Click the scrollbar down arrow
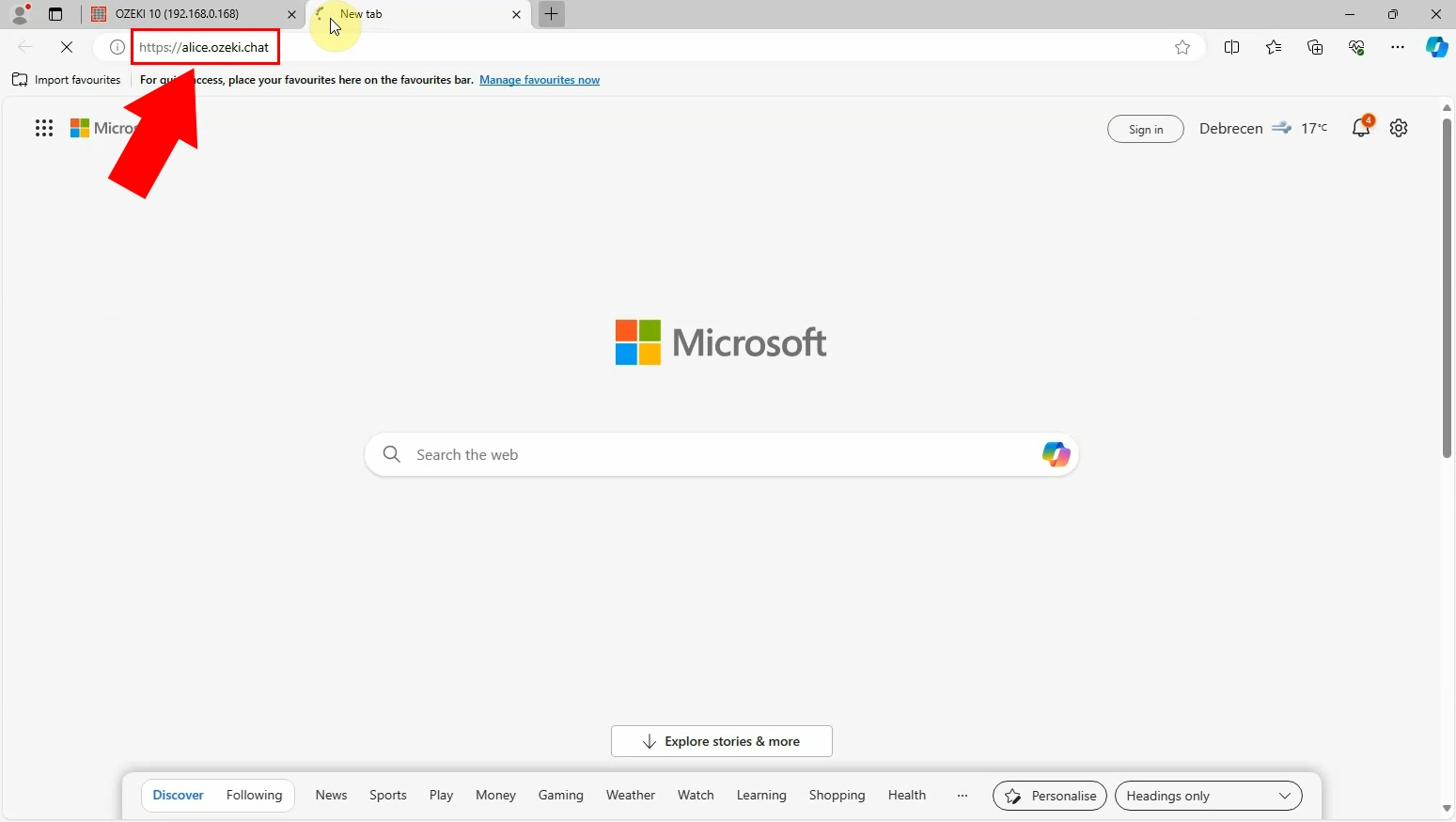Image resolution: width=1456 pixels, height=822 pixels. 1447,809
